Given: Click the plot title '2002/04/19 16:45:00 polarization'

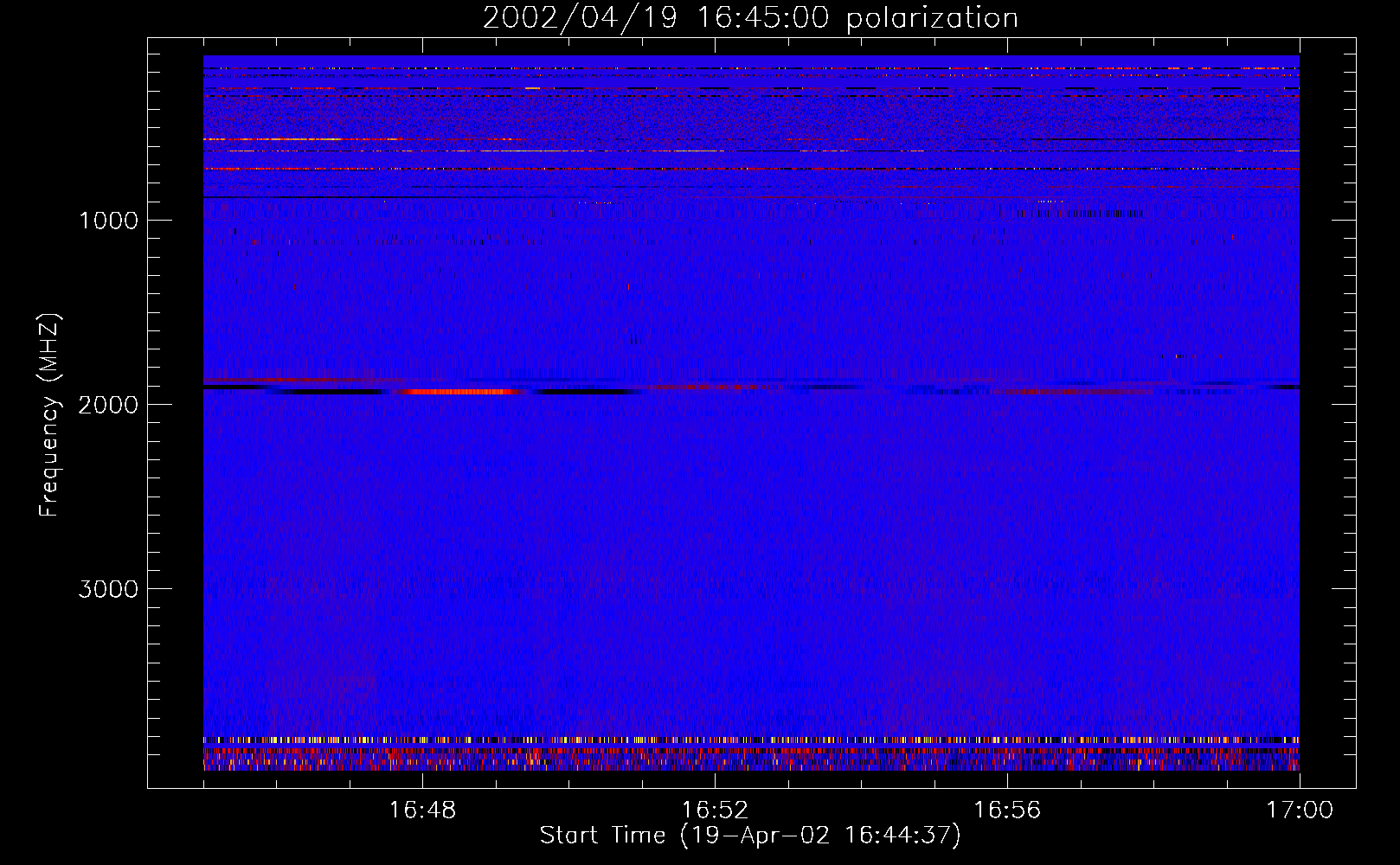Looking at the screenshot, I should pos(750,18).
